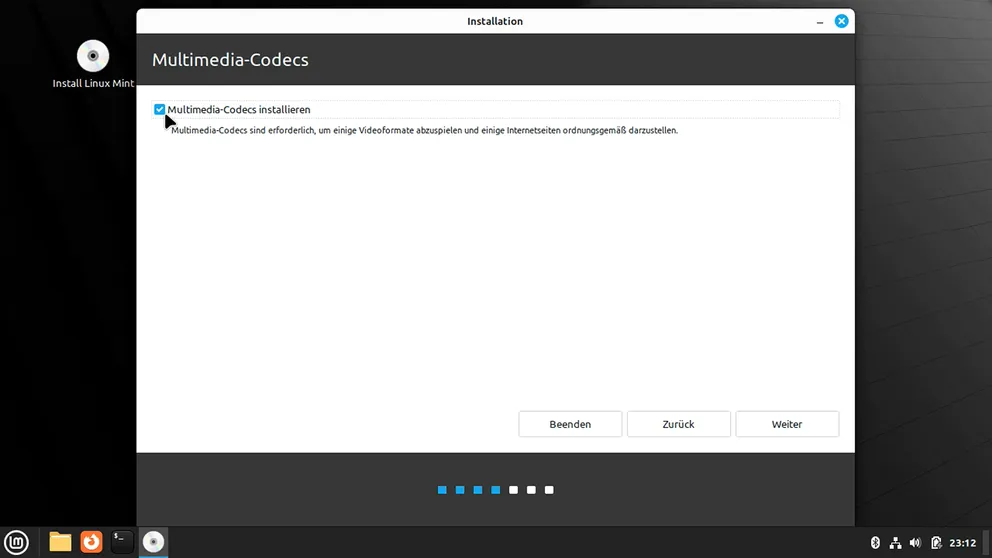This screenshot has height=558, width=992.
Task: Launch the Files folder icon in the panel
Action: (x=61, y=542)
